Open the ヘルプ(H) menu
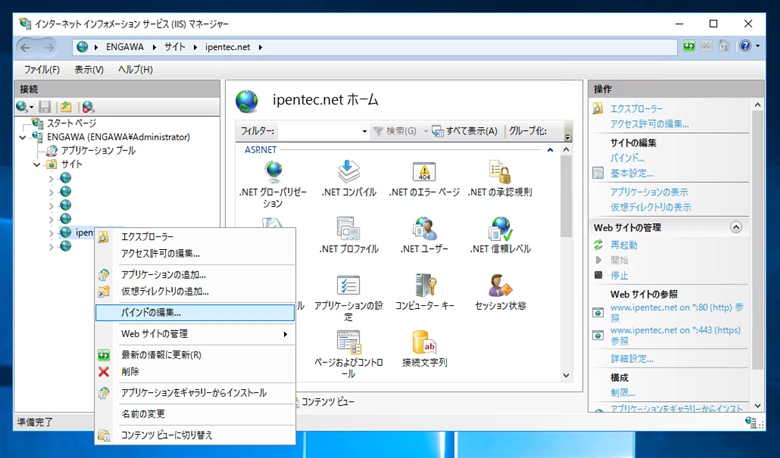780x458 pixels. (x=135, y=70)
